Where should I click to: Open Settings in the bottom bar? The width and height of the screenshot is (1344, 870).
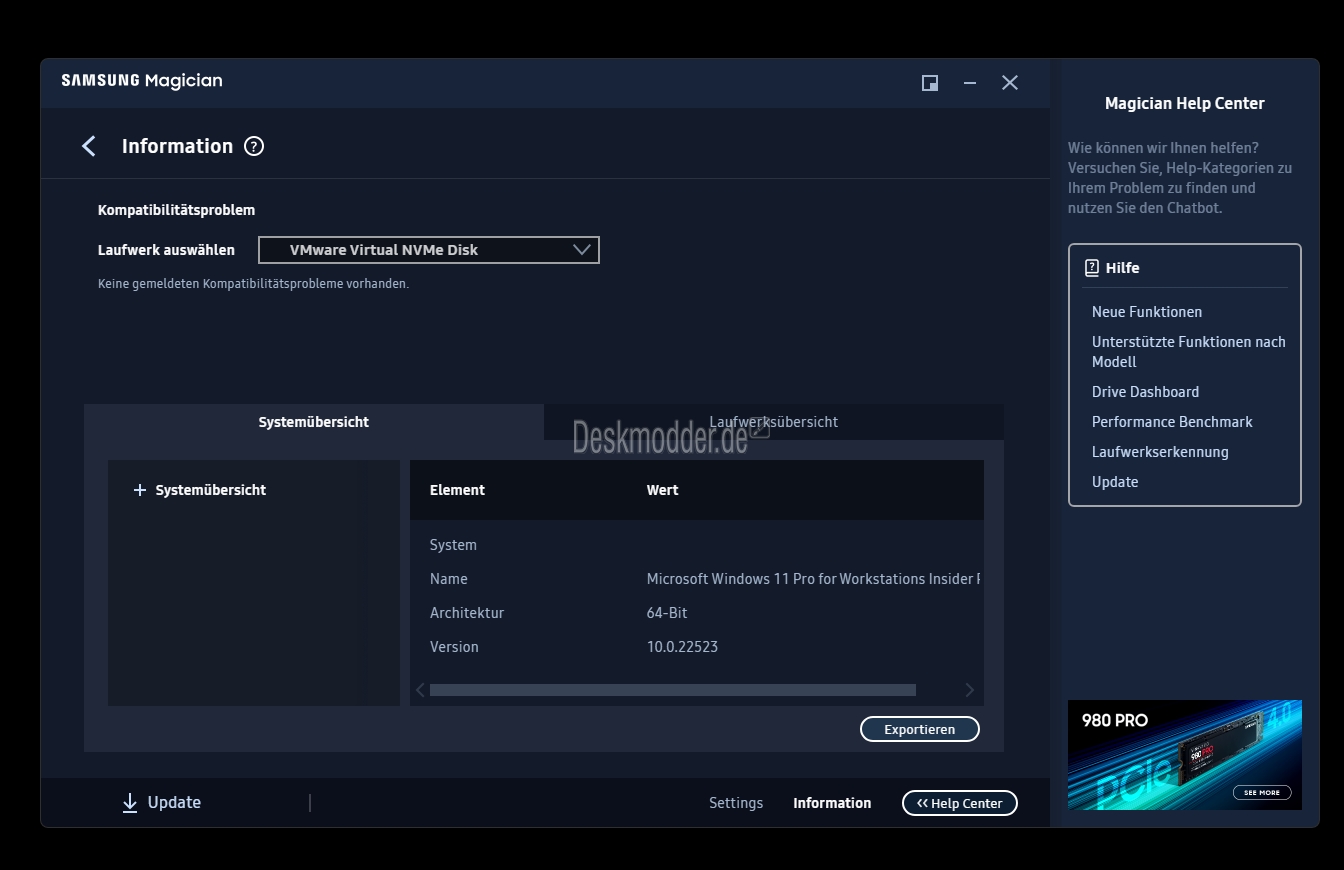736,803
